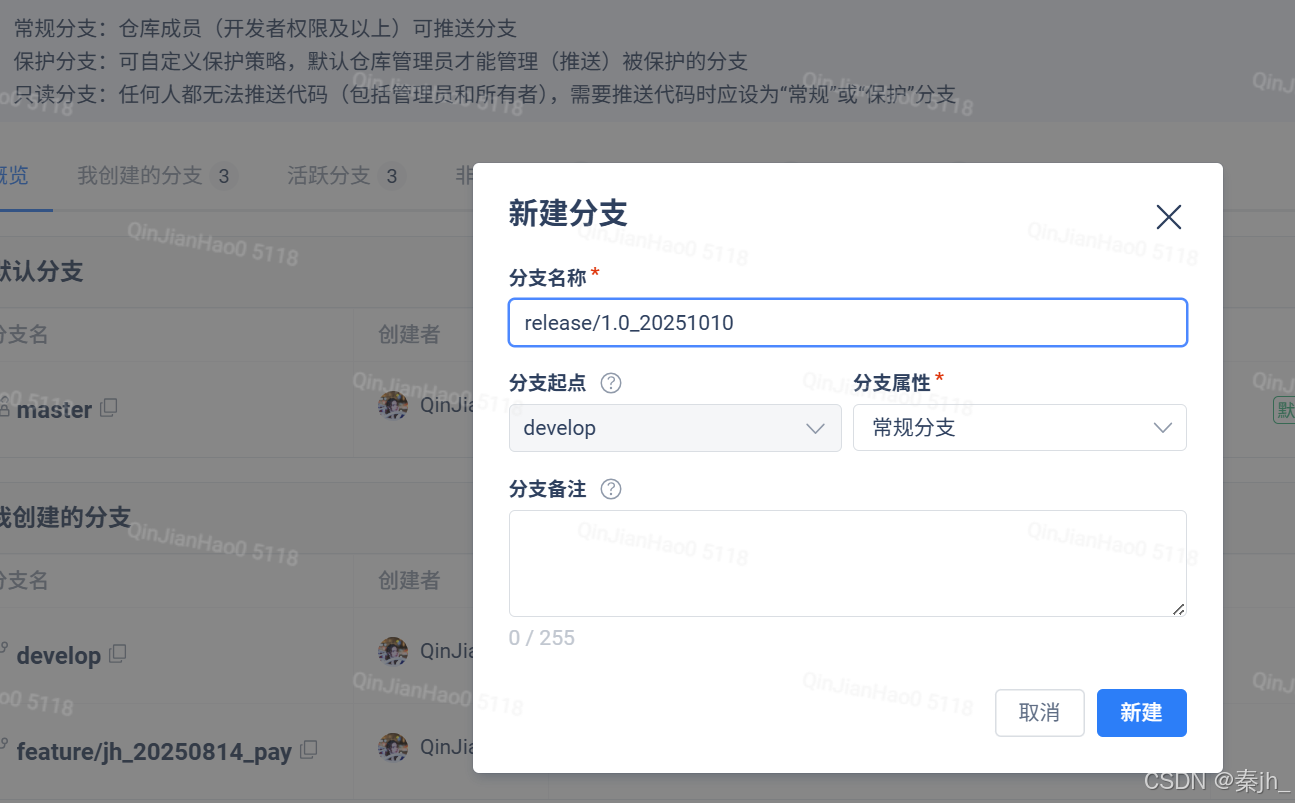1295x803 pixels.
Task: Click the creator avatar in develop row
Action: (x=393, y=652)
